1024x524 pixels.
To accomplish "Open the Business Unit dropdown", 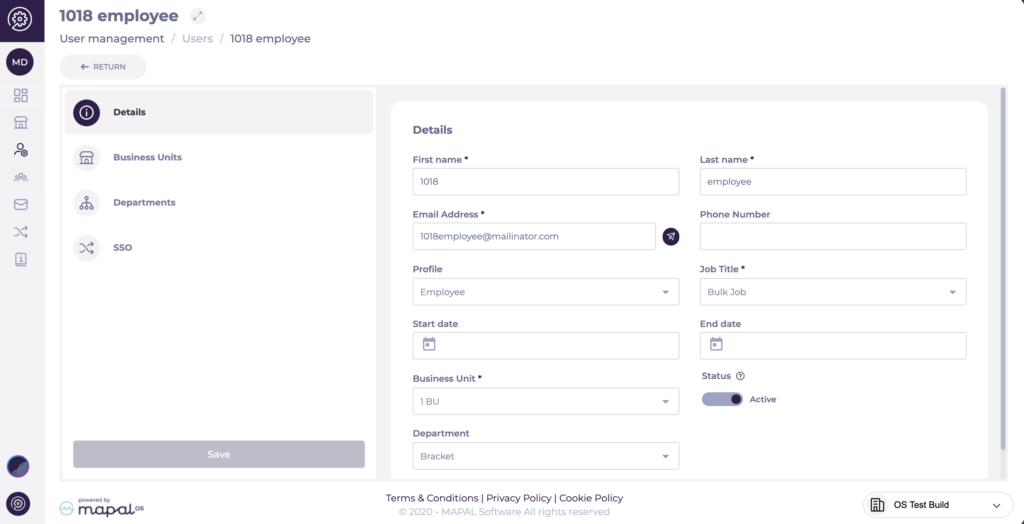I will (x=545, y=401).
